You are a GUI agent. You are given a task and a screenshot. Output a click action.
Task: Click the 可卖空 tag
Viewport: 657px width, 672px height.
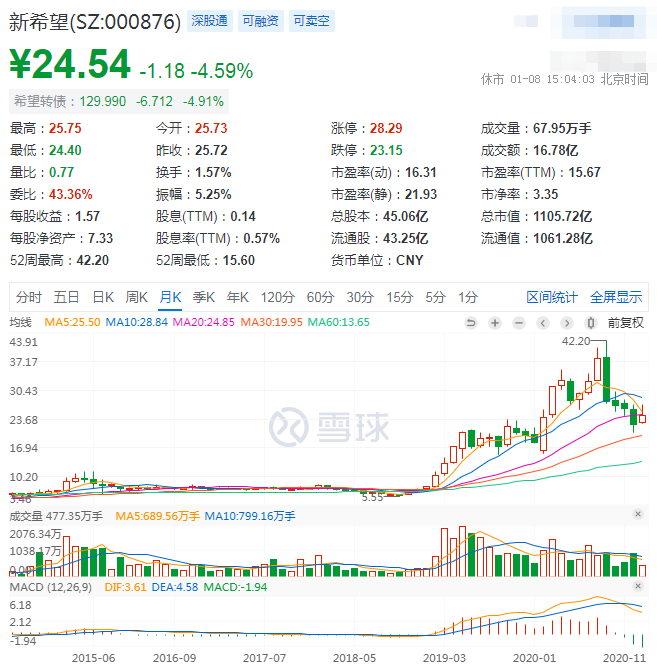click(x=312, y=21)
